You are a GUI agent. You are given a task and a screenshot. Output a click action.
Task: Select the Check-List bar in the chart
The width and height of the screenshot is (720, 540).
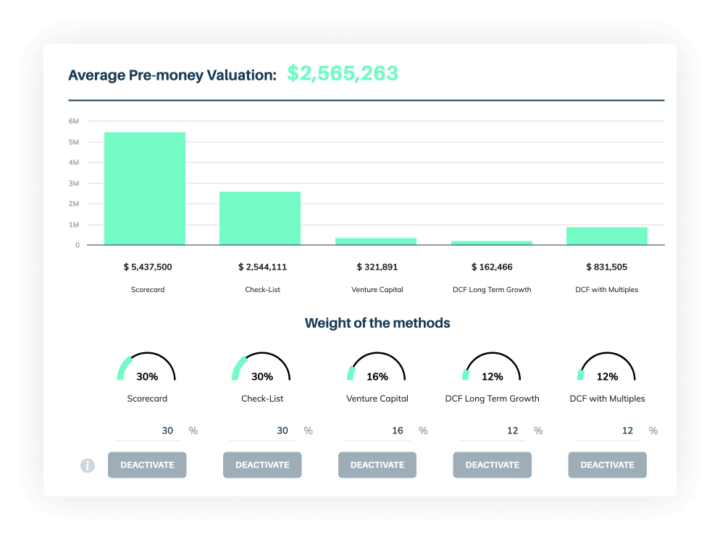coord(260,219)
